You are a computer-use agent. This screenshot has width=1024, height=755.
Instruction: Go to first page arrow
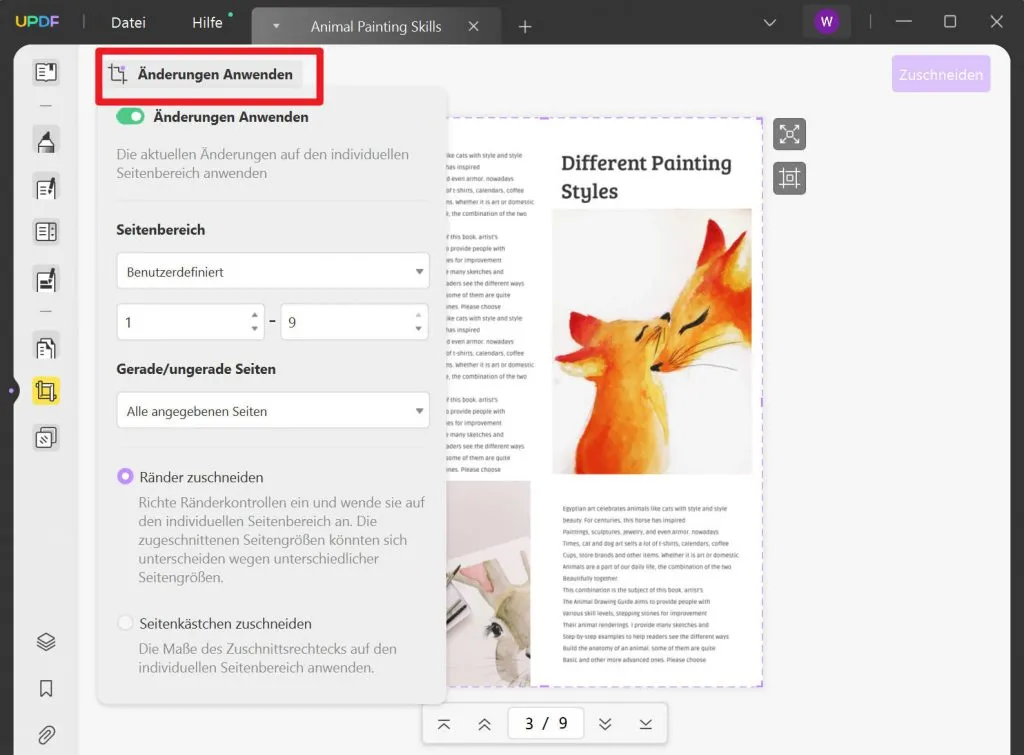(x=444, y=724)
